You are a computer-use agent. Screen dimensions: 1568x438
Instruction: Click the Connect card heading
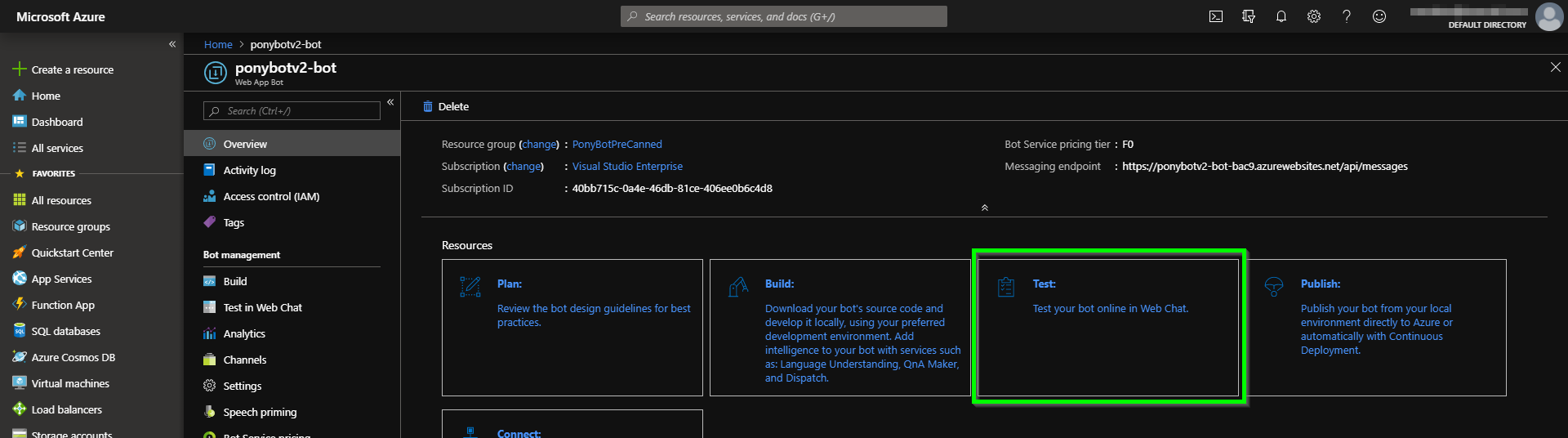[x=519, y=433]
